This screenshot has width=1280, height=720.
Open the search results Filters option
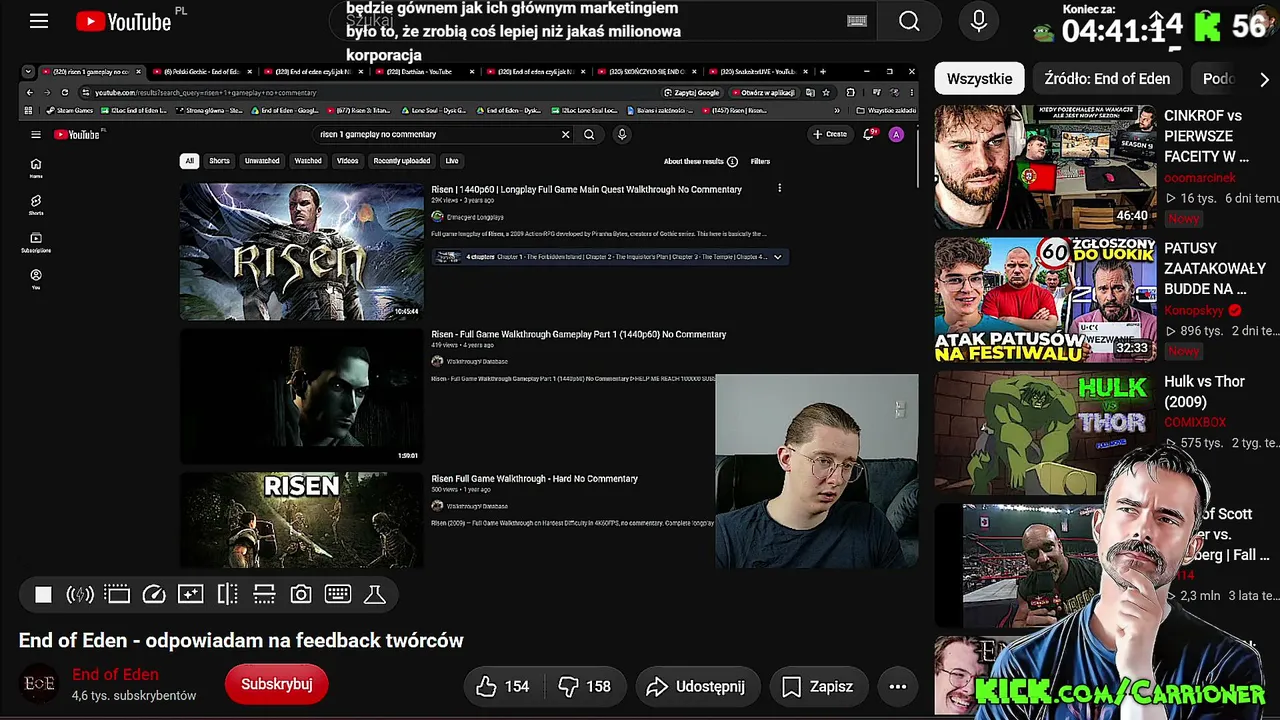pos(760,161)
